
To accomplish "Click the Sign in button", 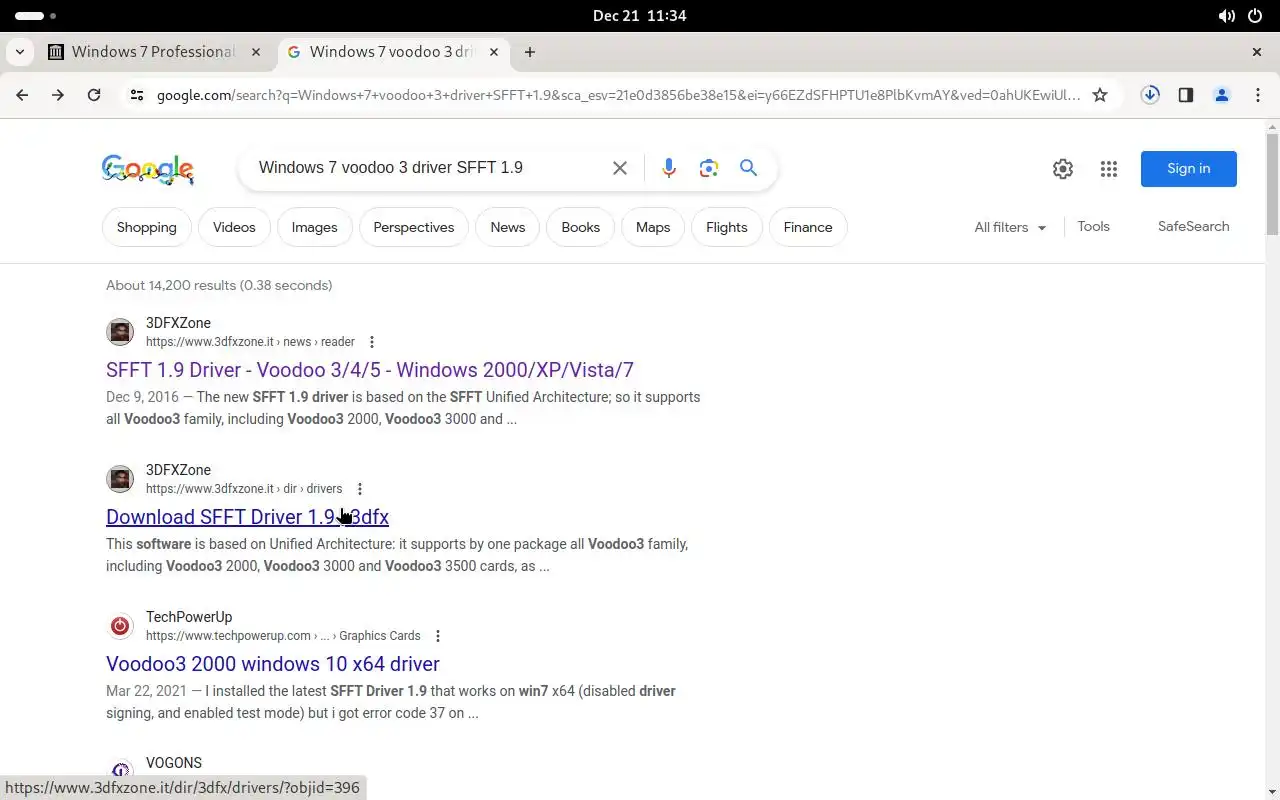I will click(x=1189, y=168).
